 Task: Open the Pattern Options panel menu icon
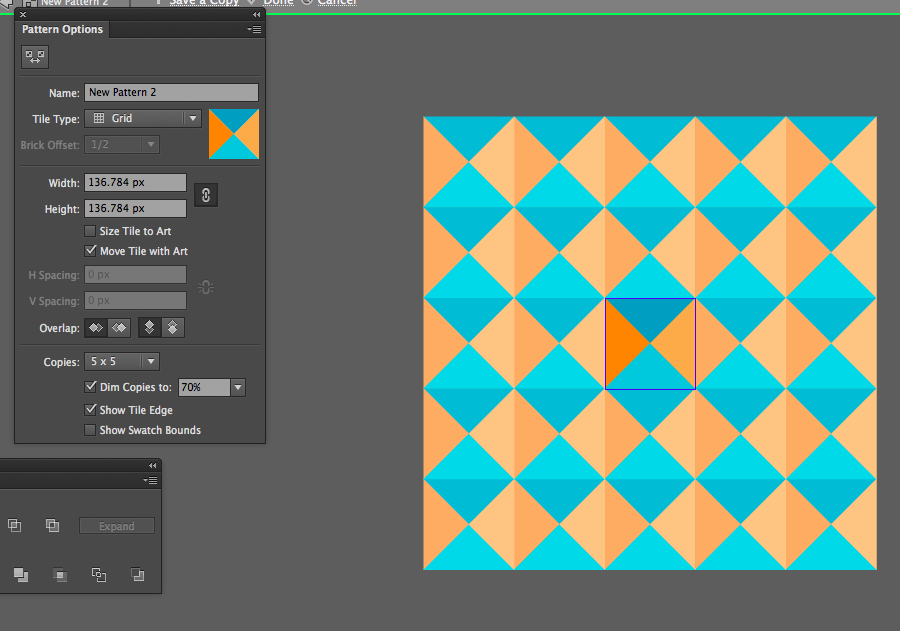254,29
